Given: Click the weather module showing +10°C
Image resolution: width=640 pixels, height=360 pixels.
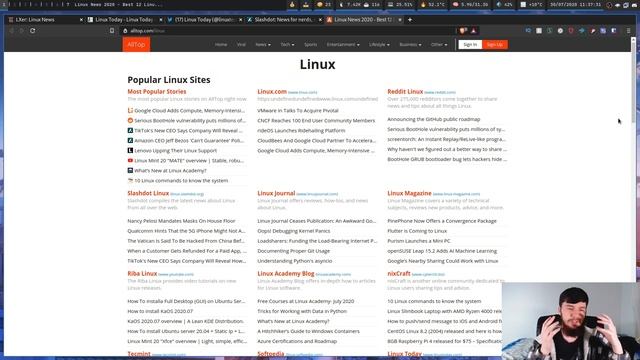Looking at the screenshot, I should 531,4.
